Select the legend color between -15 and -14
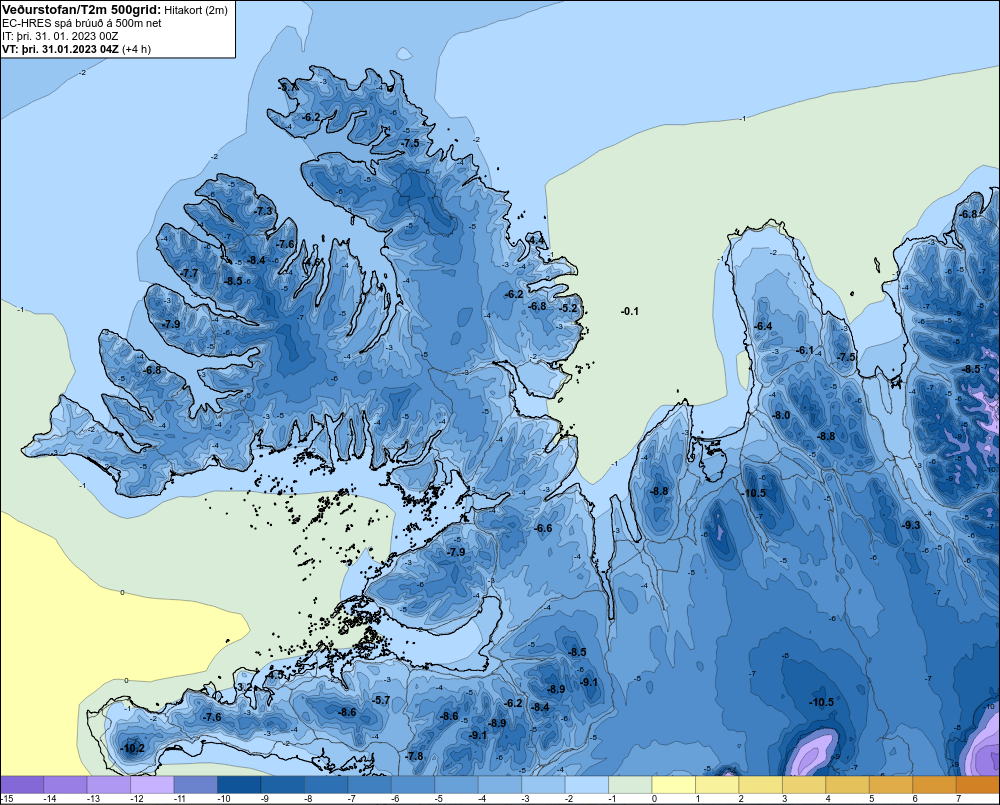The image size is (1000, 805). (22, 785)
